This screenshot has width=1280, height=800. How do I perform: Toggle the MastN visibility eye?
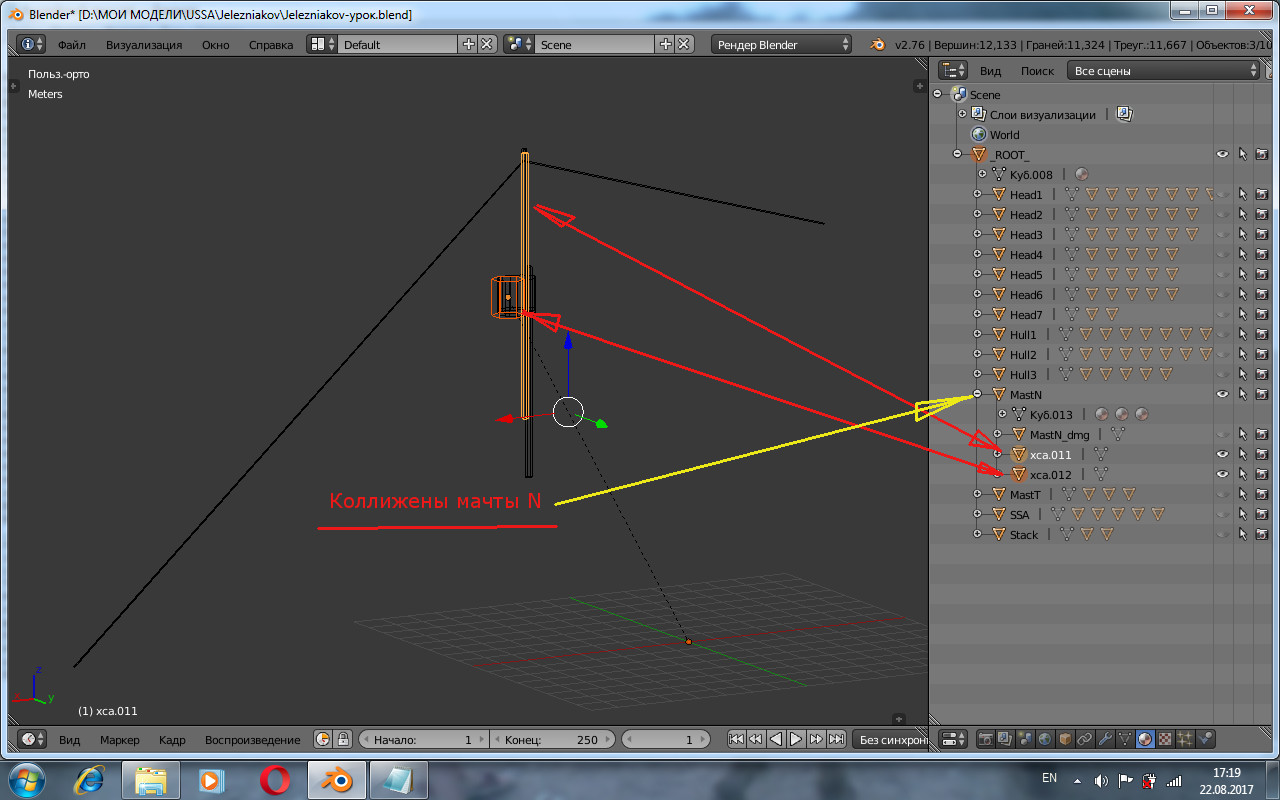click(x=1222, y=395)
